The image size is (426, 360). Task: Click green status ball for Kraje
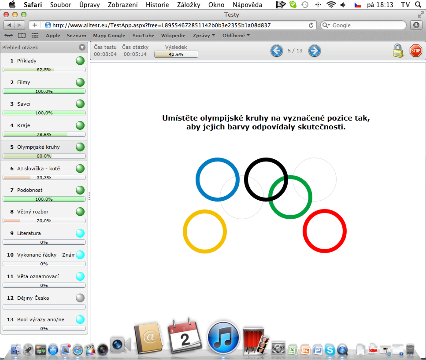[x=80, y=125]
